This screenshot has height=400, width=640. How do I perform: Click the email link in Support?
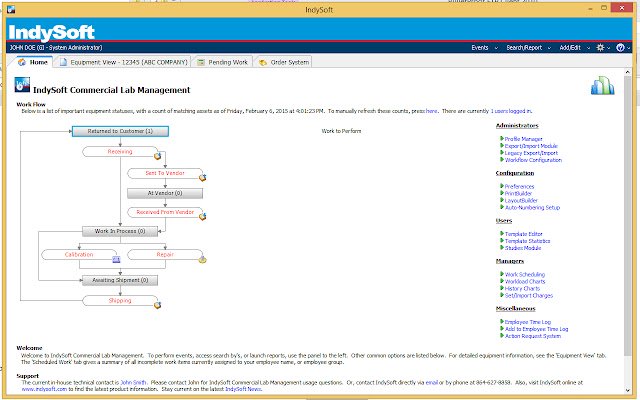432,382
